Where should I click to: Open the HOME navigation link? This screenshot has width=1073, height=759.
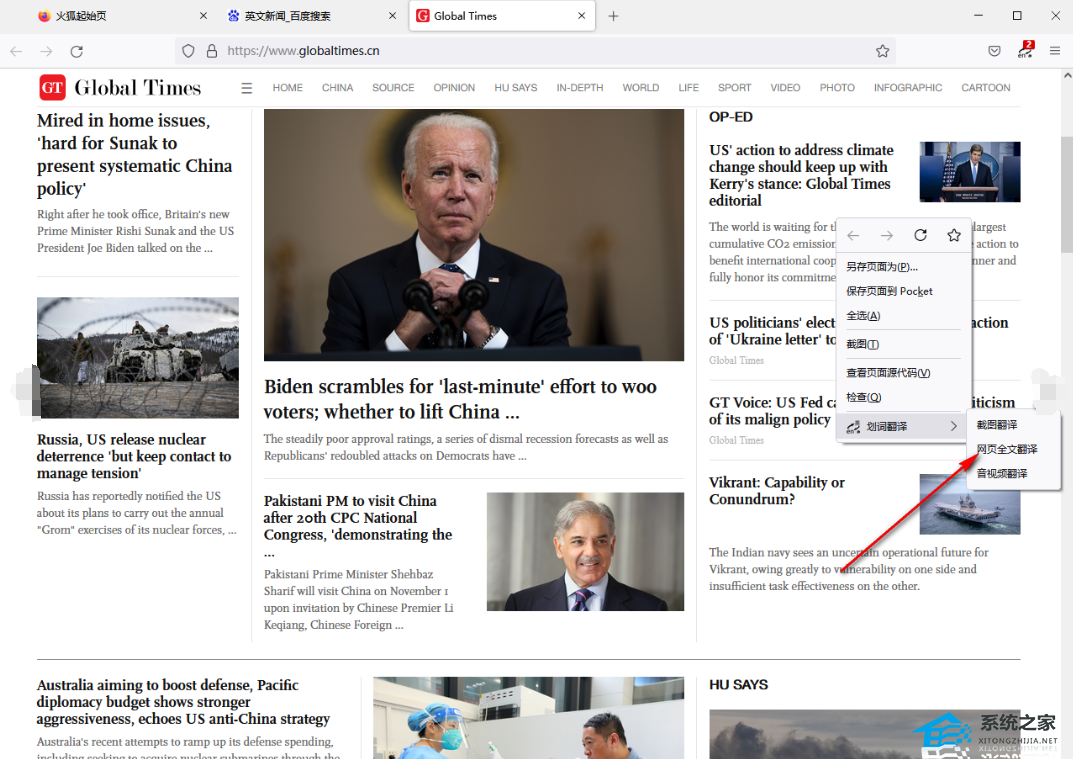(x=287, y=88)
